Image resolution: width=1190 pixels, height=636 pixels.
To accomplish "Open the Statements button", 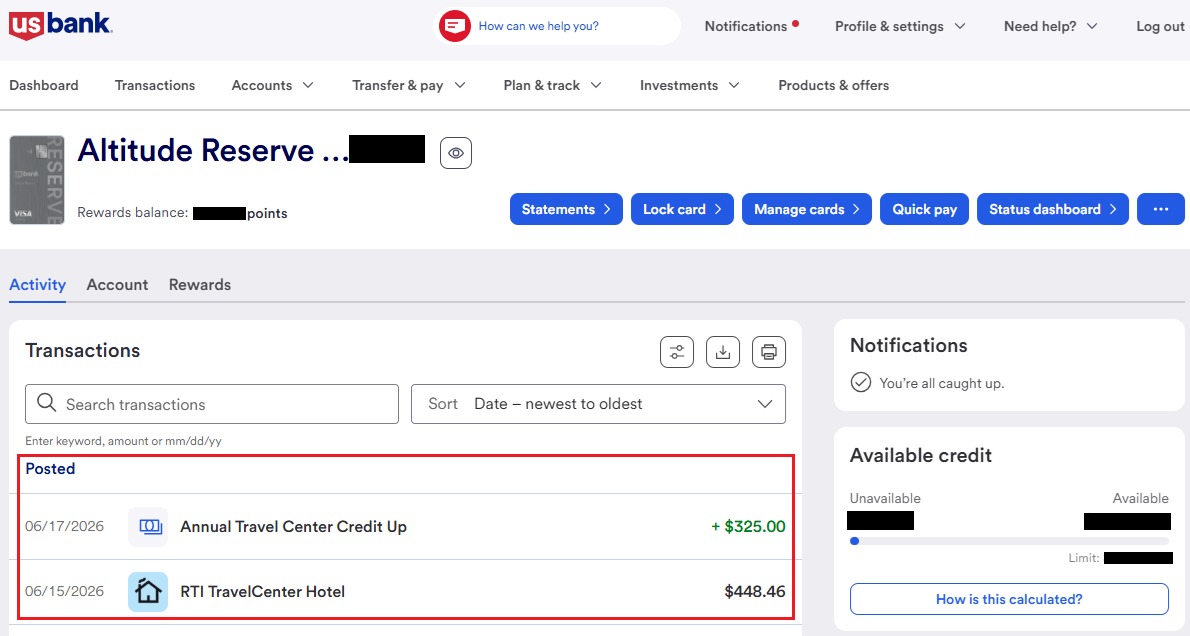I will coord(566,209).
